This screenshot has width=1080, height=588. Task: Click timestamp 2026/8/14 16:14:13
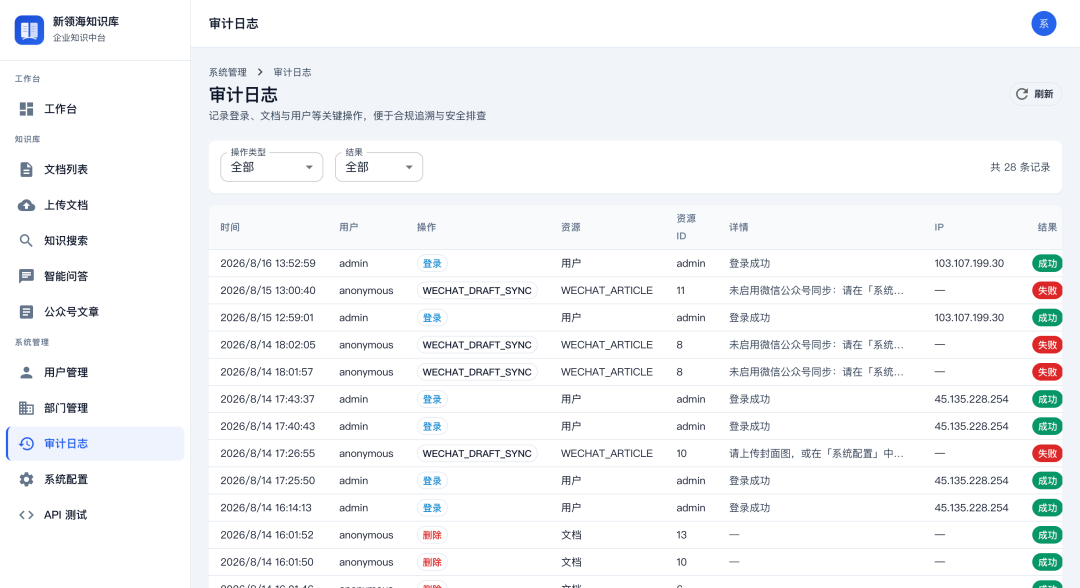(266, 508)
